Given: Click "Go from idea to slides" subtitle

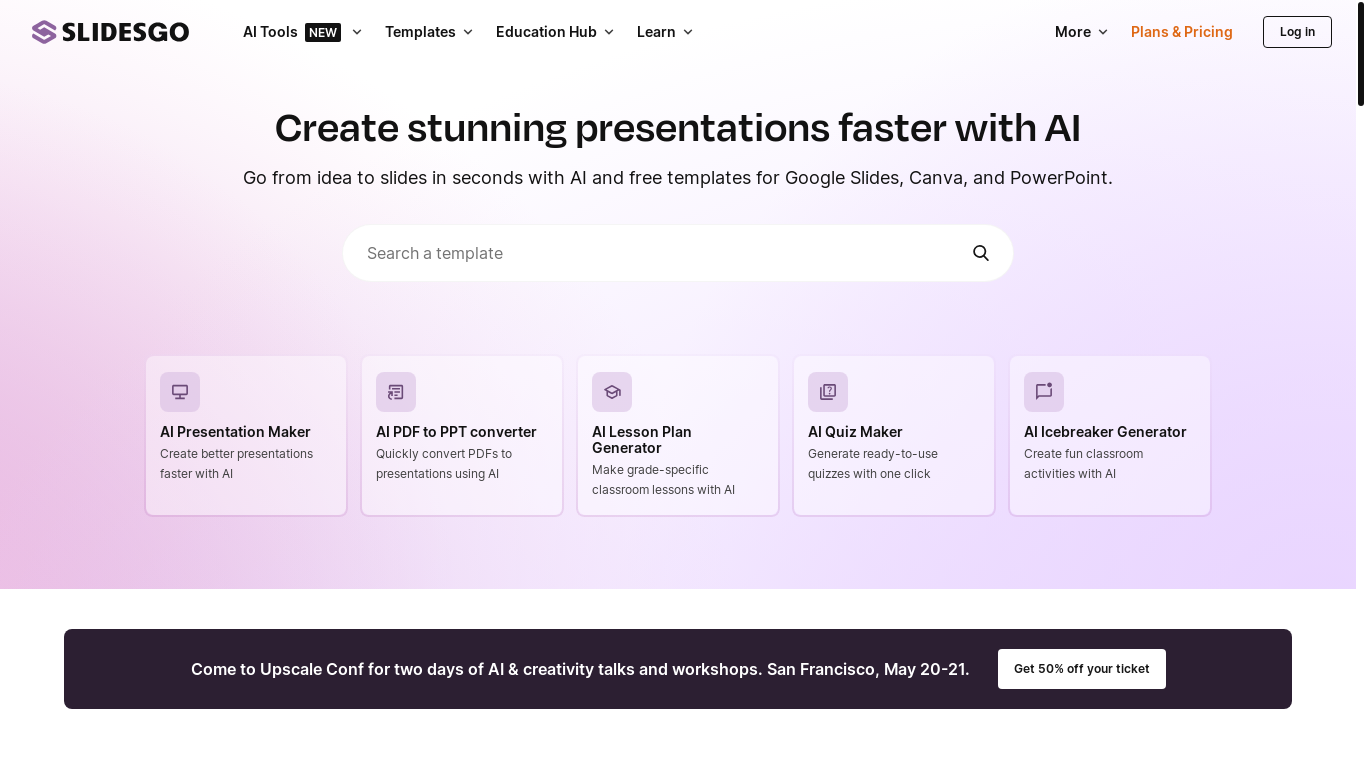Looking at the screenshot, I should tap(678, 178).
